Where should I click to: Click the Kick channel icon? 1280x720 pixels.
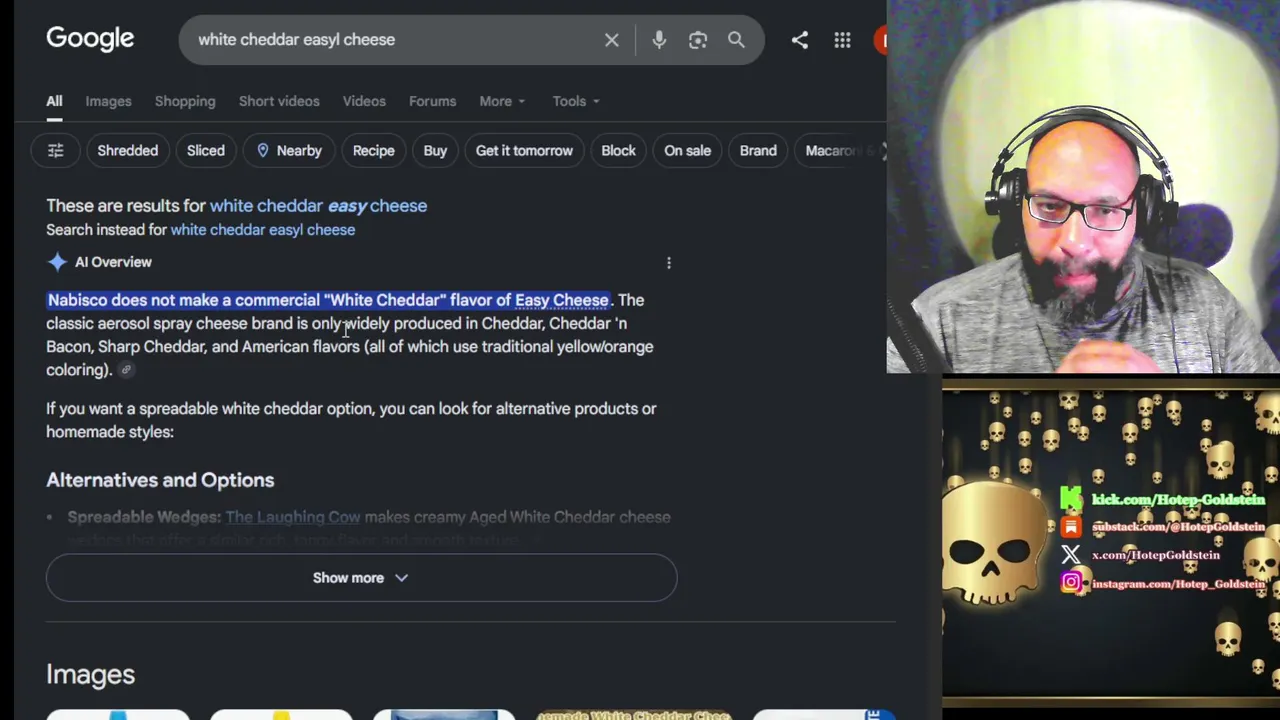[x=1071, y=498]
